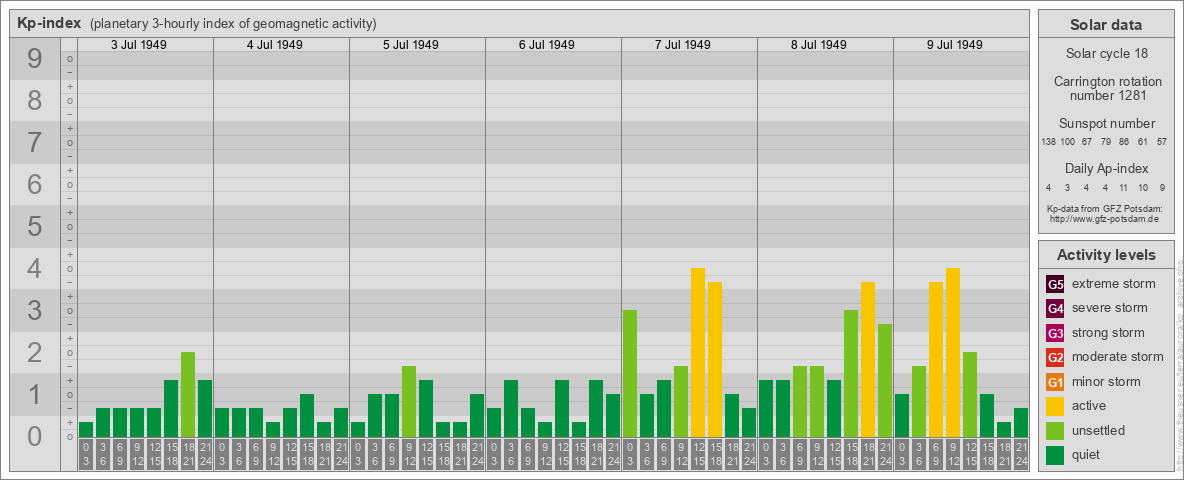Click the daily Ap-index value 11

pyautogui.click(x=1124, y=187)
